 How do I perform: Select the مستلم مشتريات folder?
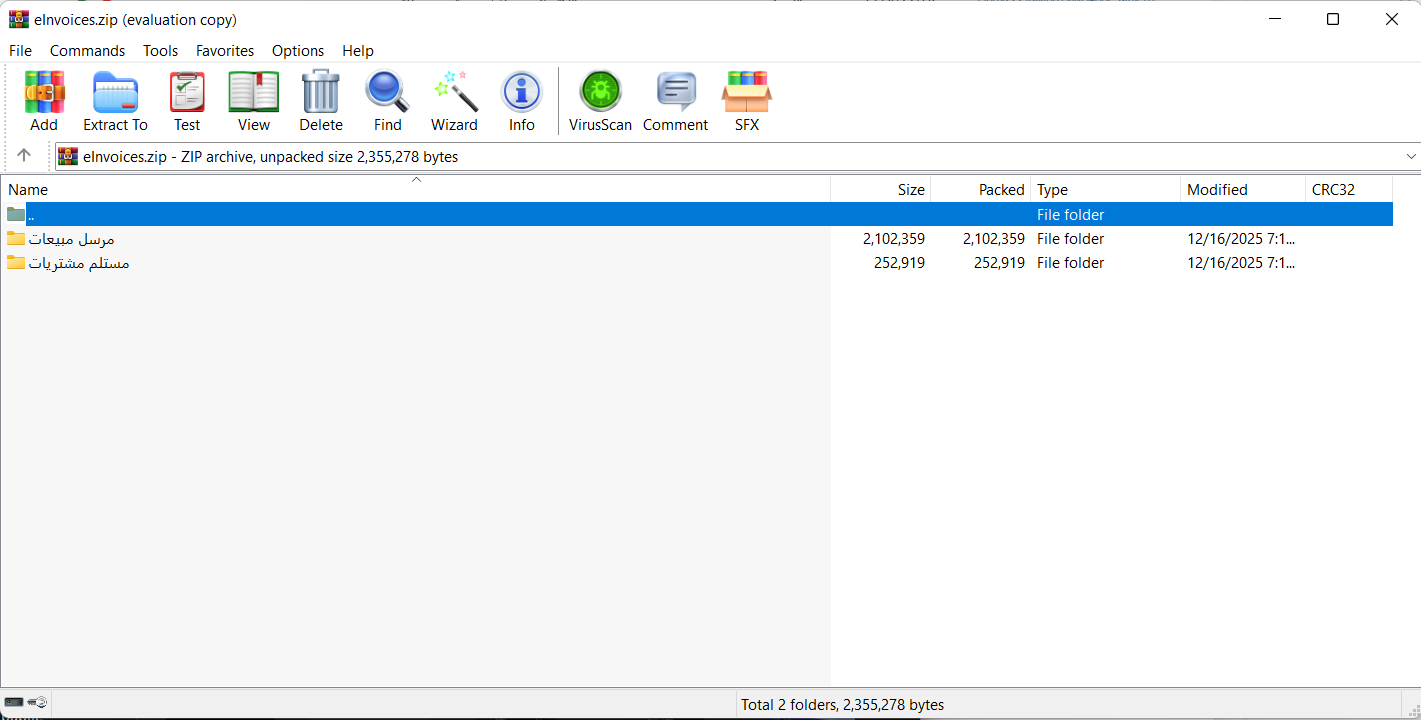pyautogui.click(x=78, y=263)
